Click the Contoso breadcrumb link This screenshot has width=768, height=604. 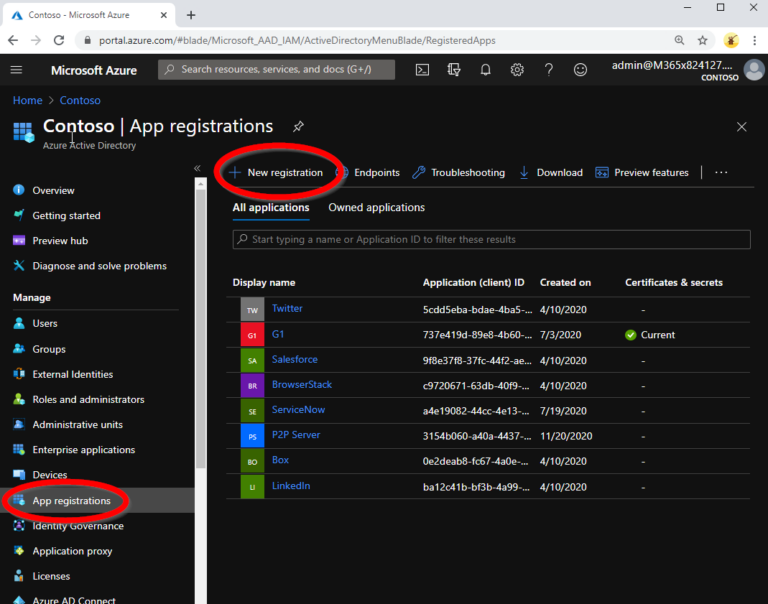click(80, 100)
